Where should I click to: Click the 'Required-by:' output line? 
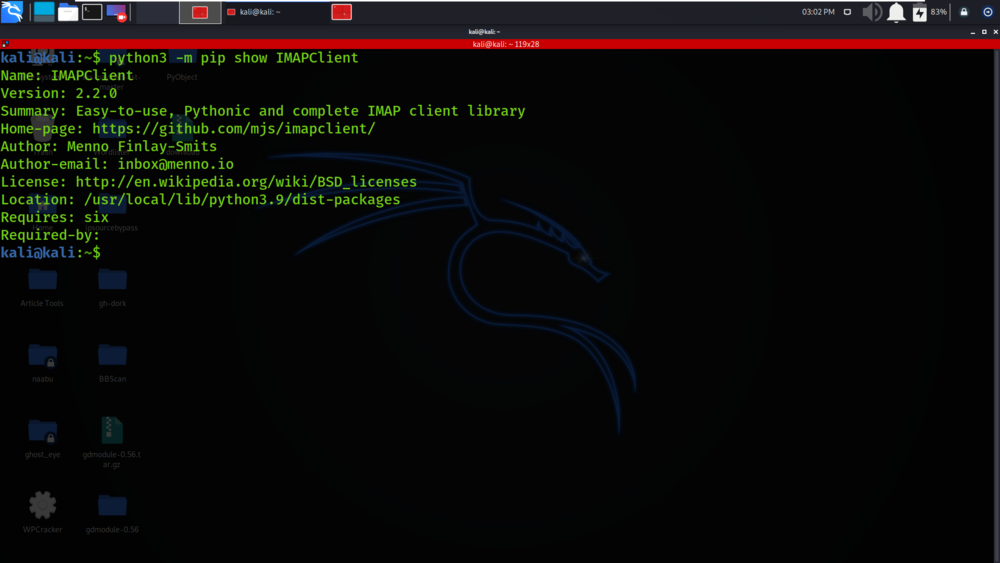tap(50, 235)
